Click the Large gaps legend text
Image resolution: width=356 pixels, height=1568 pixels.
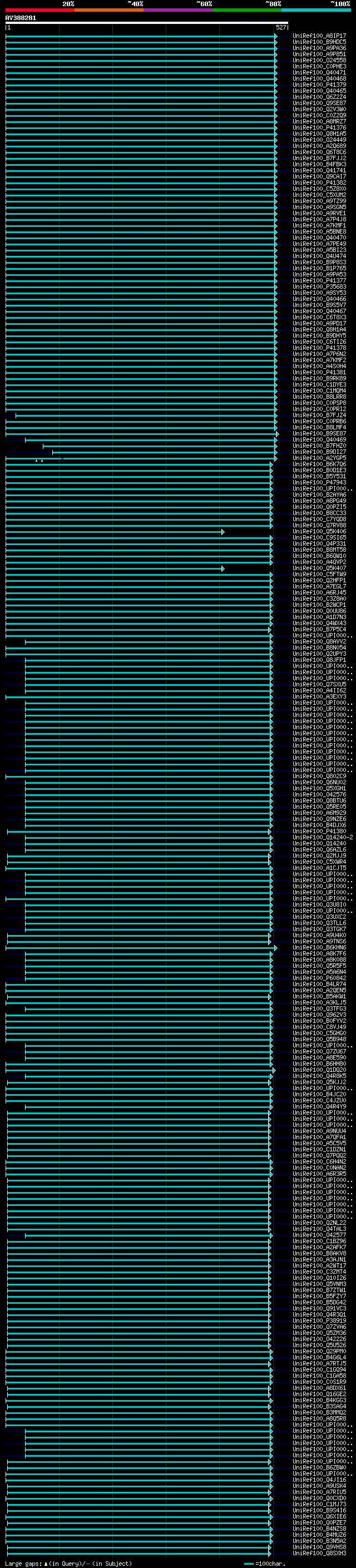(x=69, y=1563)
